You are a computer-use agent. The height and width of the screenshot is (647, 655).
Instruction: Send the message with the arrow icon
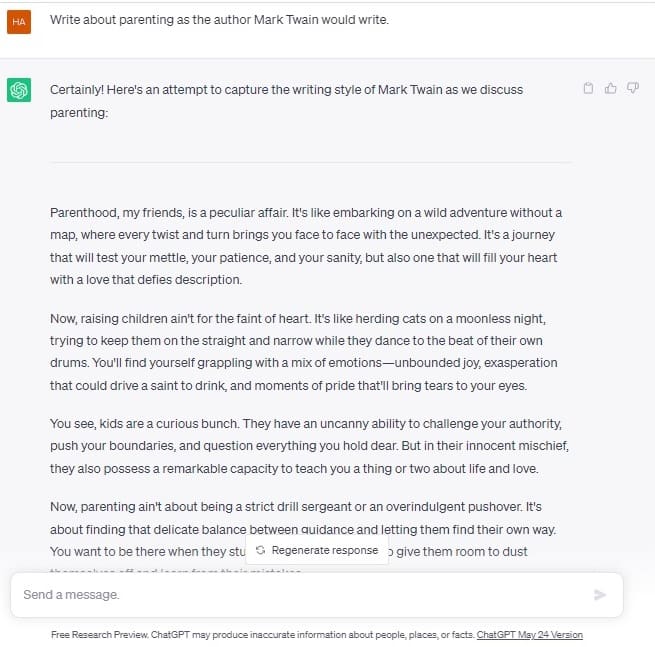(x=600, y=594)
